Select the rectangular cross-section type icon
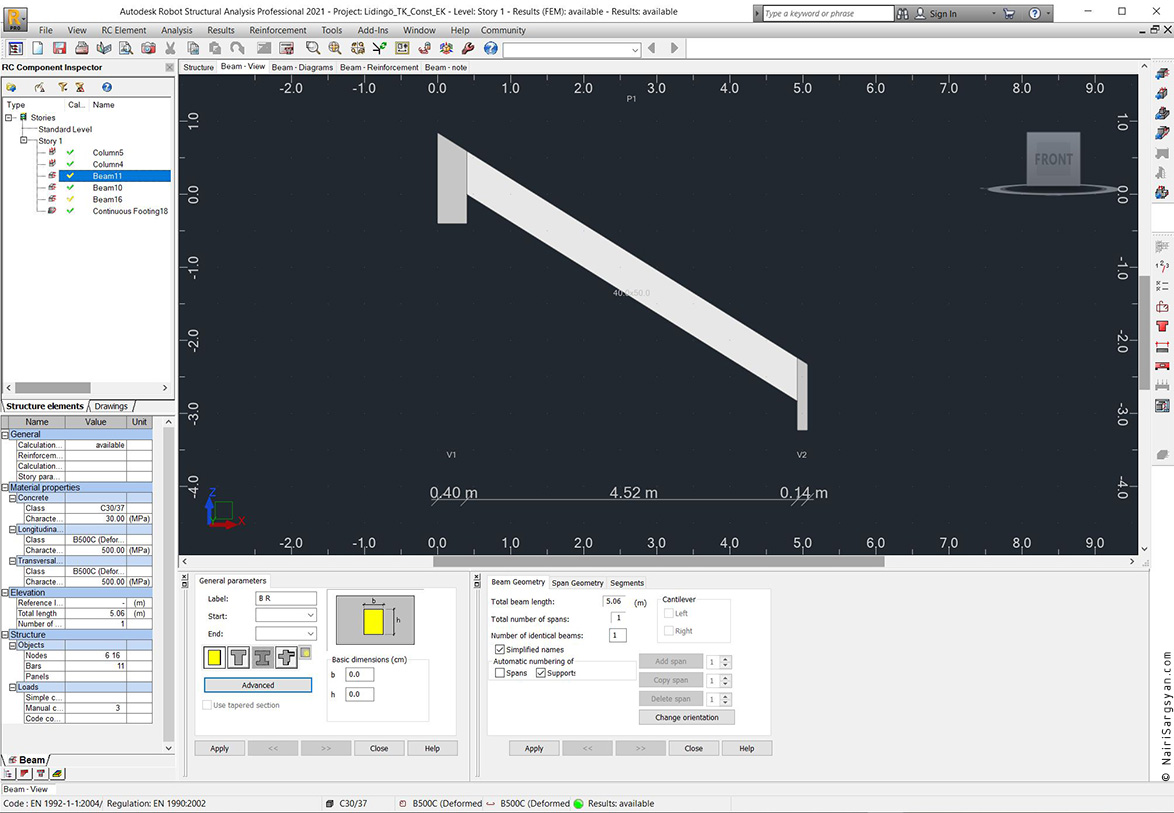Screen dimensions: 1174x813 pos(214,657)
